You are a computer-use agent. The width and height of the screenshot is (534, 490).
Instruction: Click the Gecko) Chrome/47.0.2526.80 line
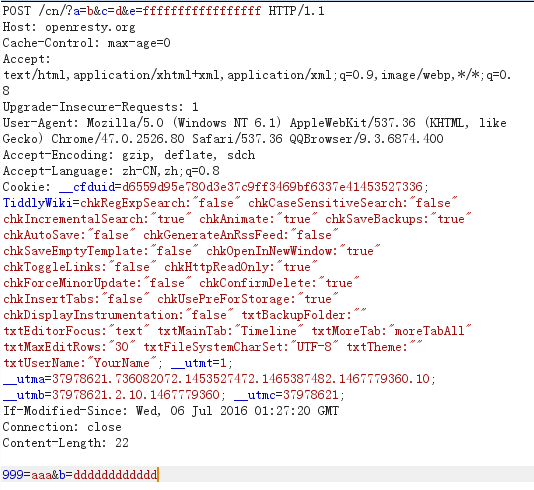[x=223, y=139]
